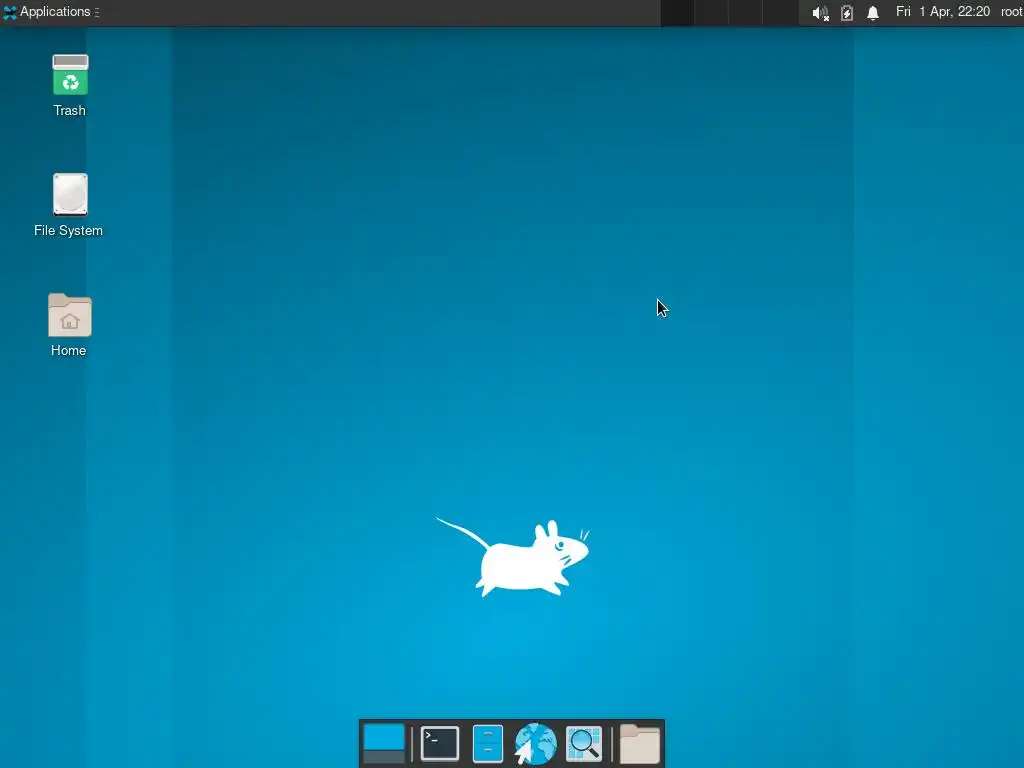Viewport: 1024px width, 768px height.
Task: Click the muted volume icon
Action: pos(820,12)
